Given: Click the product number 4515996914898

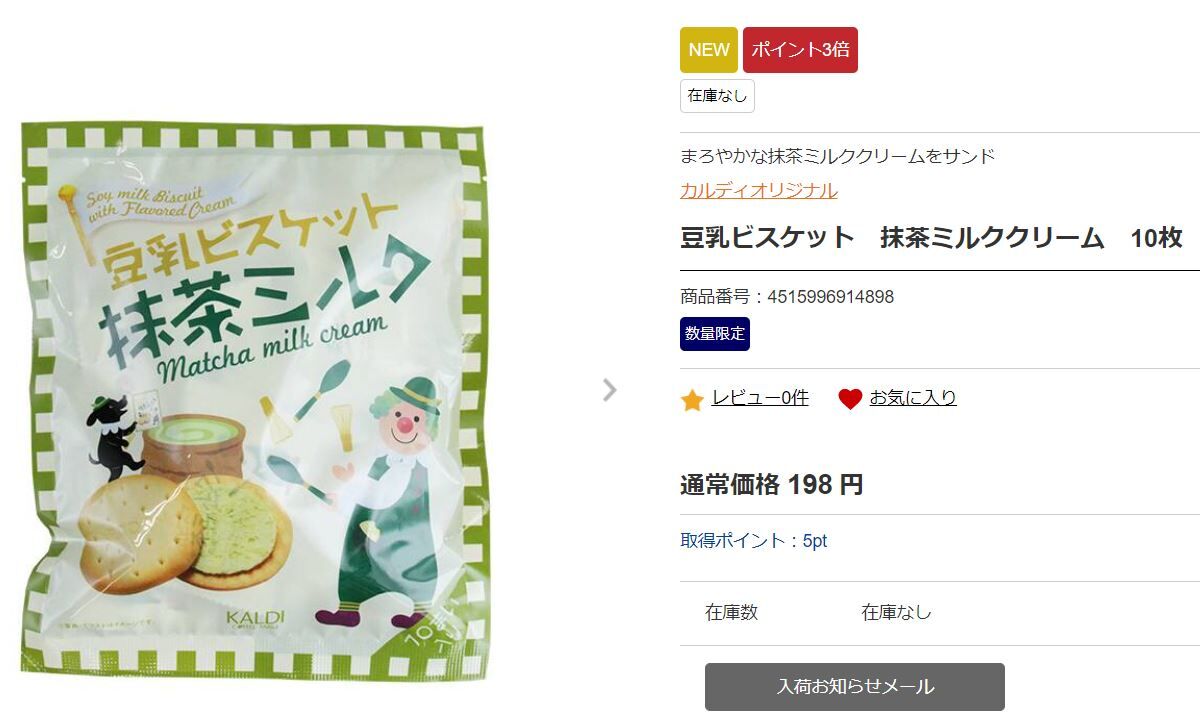Looking at the screenshot, I should 830,297.
